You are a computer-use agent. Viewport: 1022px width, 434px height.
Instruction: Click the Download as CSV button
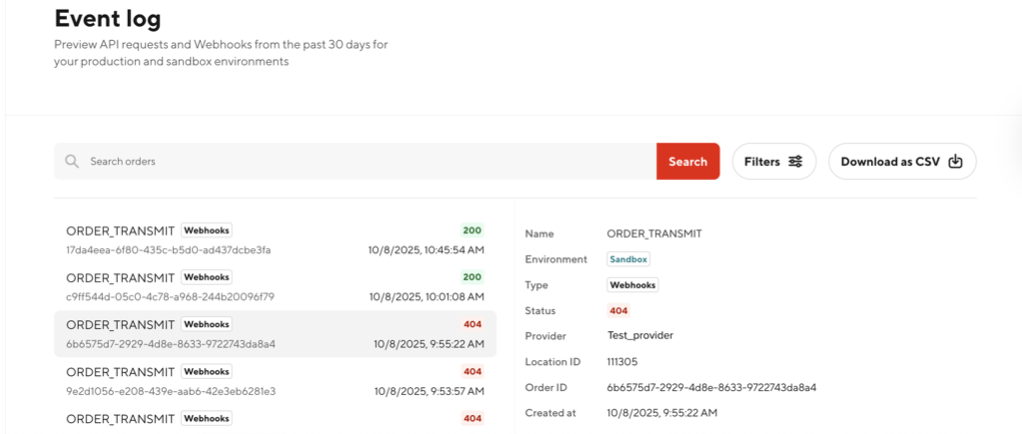click(x=901, y=161)
